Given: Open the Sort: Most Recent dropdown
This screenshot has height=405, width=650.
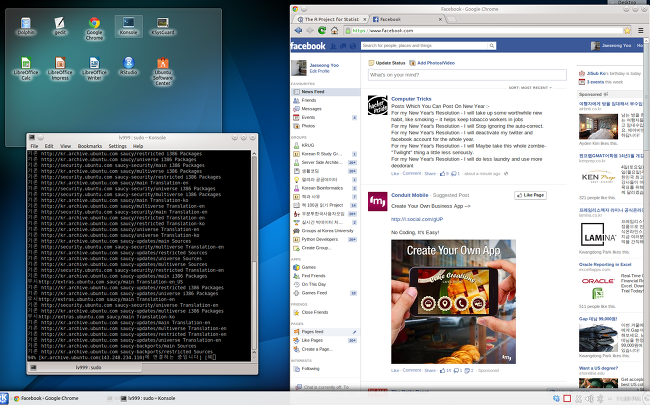Looking at the screenshot, I should pyautogui.click(x=530, y=88).
